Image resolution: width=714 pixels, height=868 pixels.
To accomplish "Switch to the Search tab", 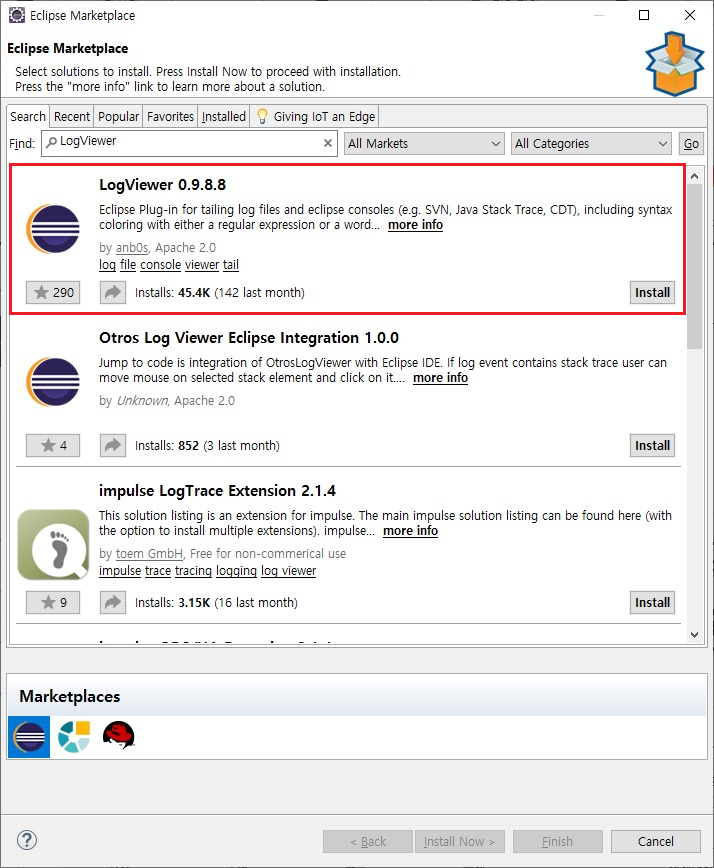I will (28, 116).
